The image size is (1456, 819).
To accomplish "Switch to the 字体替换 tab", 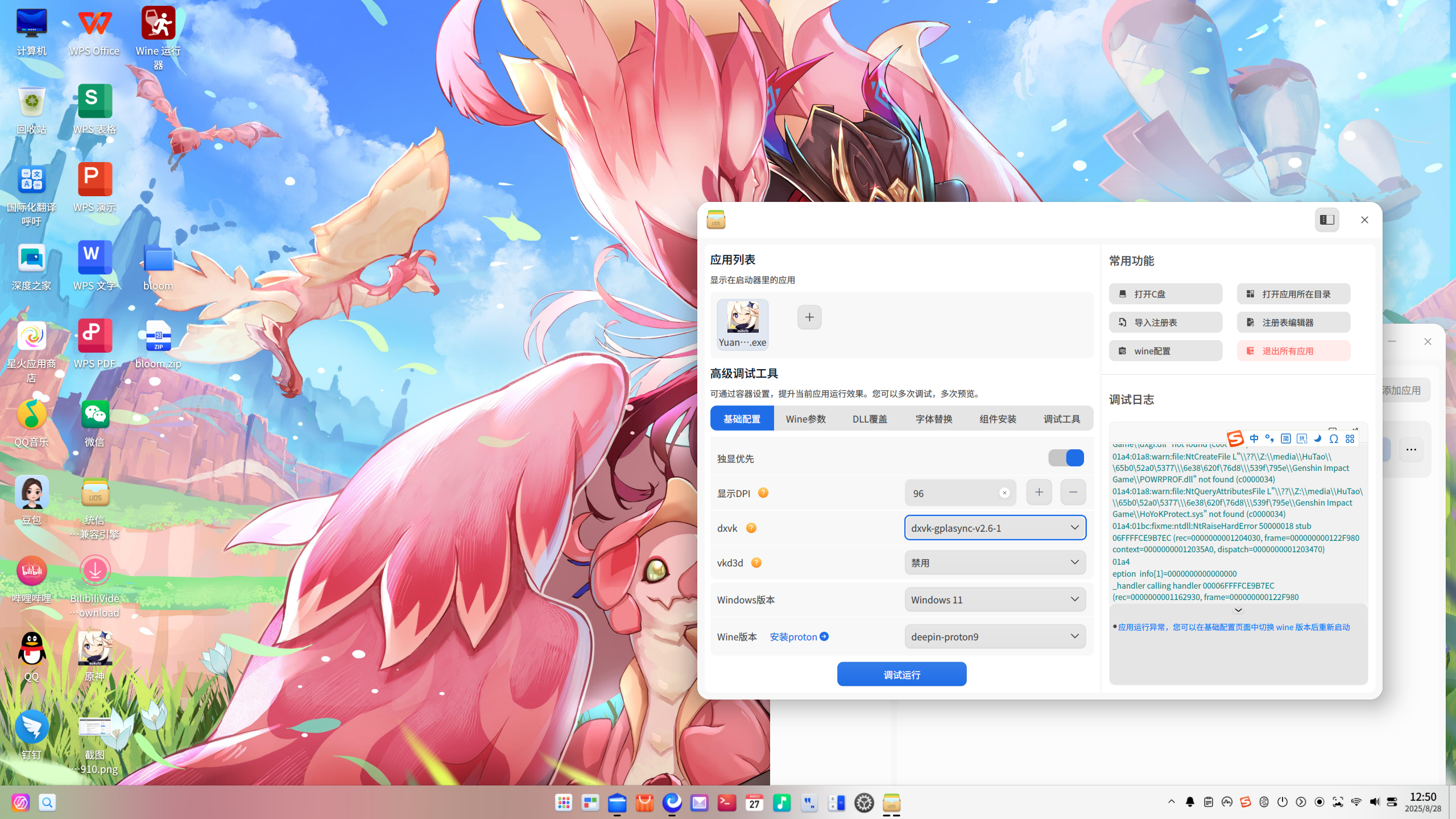I will tap(934, 419).
